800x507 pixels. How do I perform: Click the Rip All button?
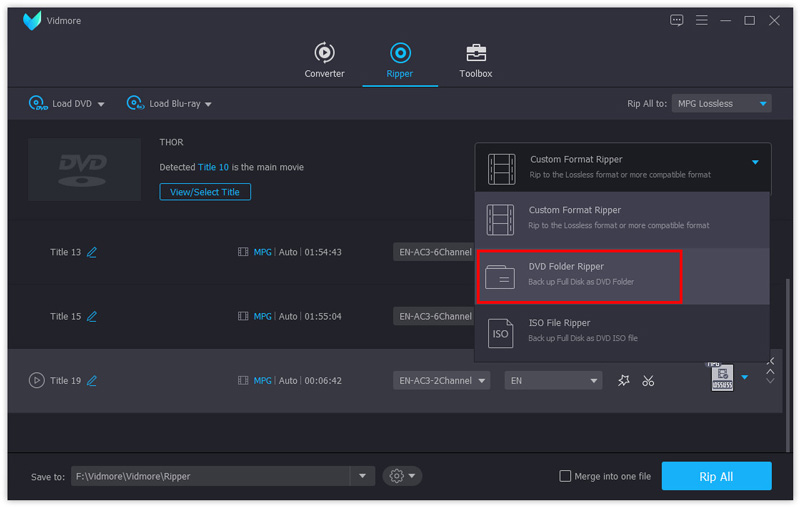(716, 476)
